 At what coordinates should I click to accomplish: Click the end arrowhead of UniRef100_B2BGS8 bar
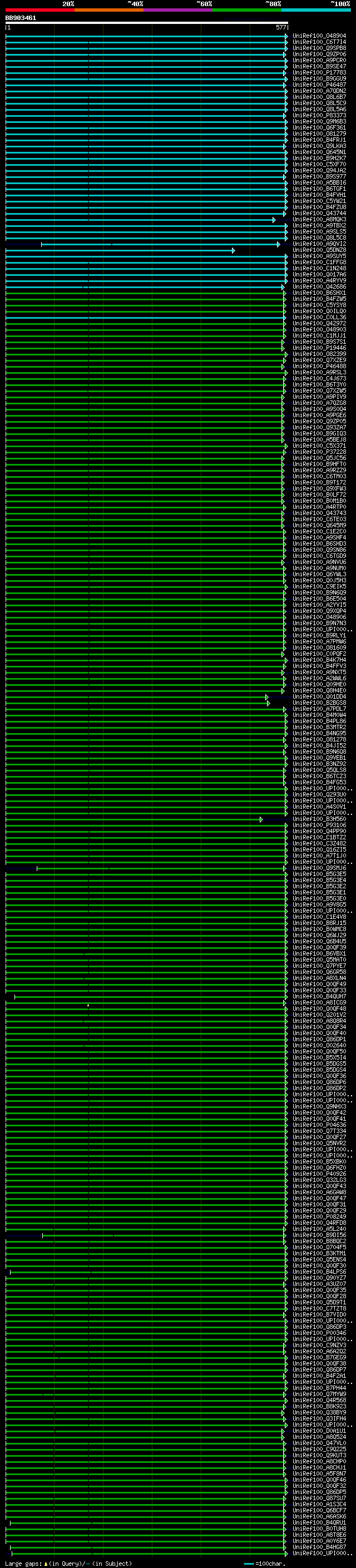[x=268, y=703]
